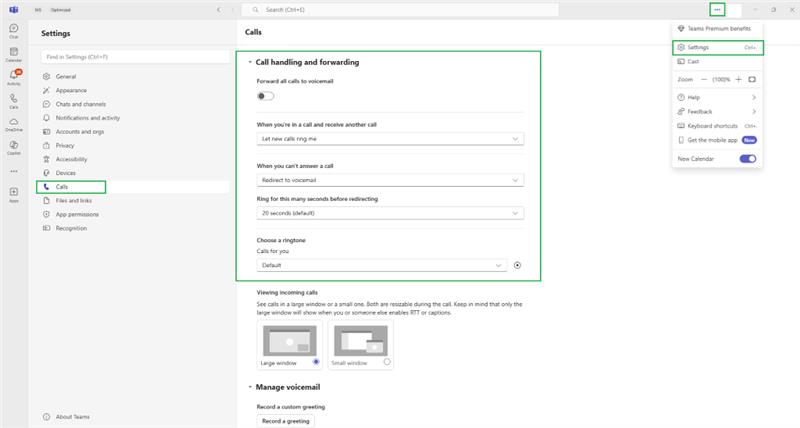The image size is (800, 428).
Task: Toggle the New Calendar switch
Action: click(748, 159)
